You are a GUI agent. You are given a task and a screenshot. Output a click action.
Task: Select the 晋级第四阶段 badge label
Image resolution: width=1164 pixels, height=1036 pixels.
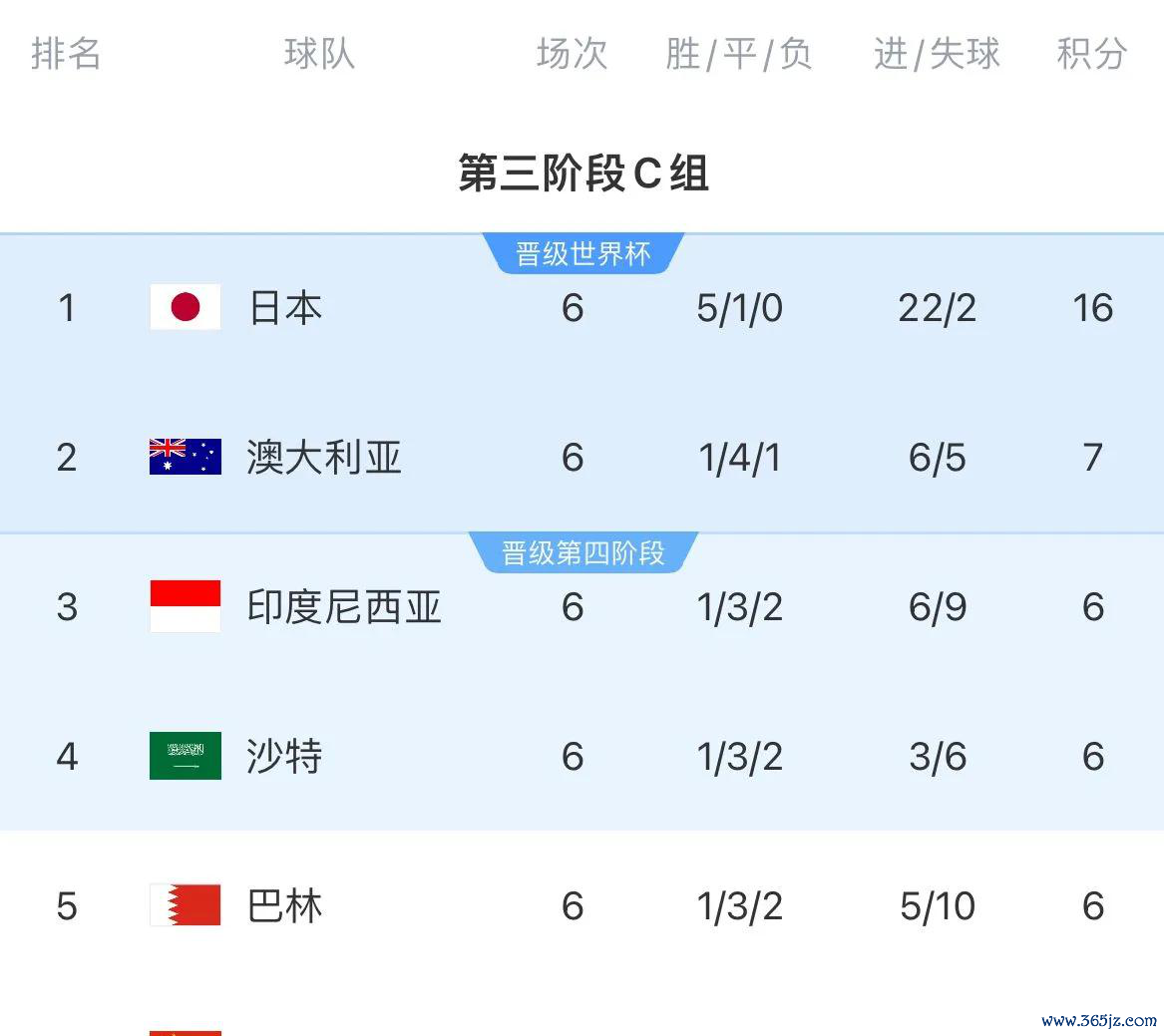(582, 552)
